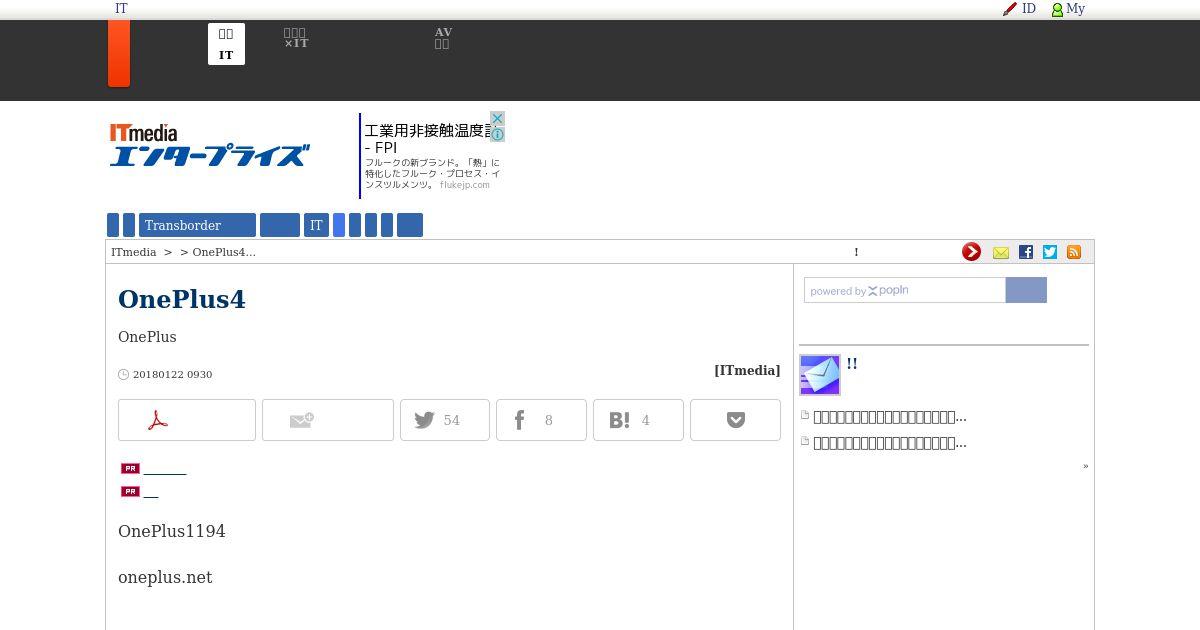
Task: Focus the popIn search input field
Action: pos(905,290)
